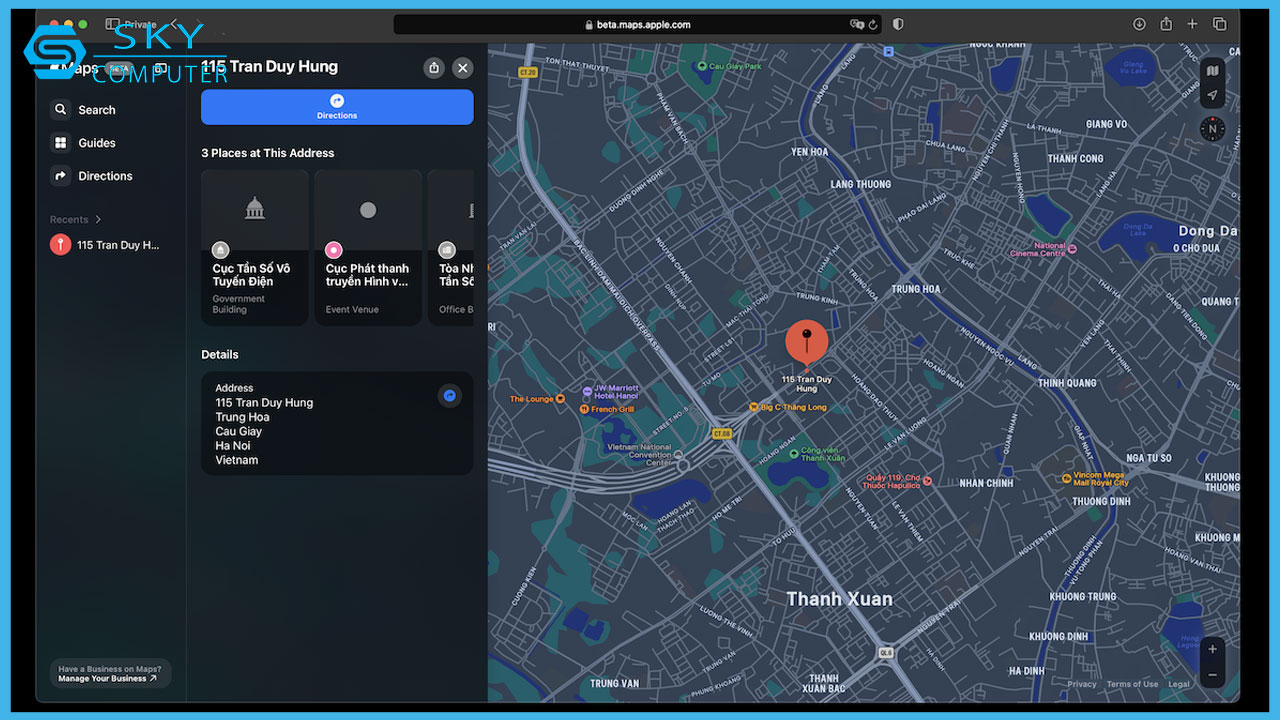Click the compass to reset north
The height and width of the screenshot is (720, 1280).
point(1212,129)
